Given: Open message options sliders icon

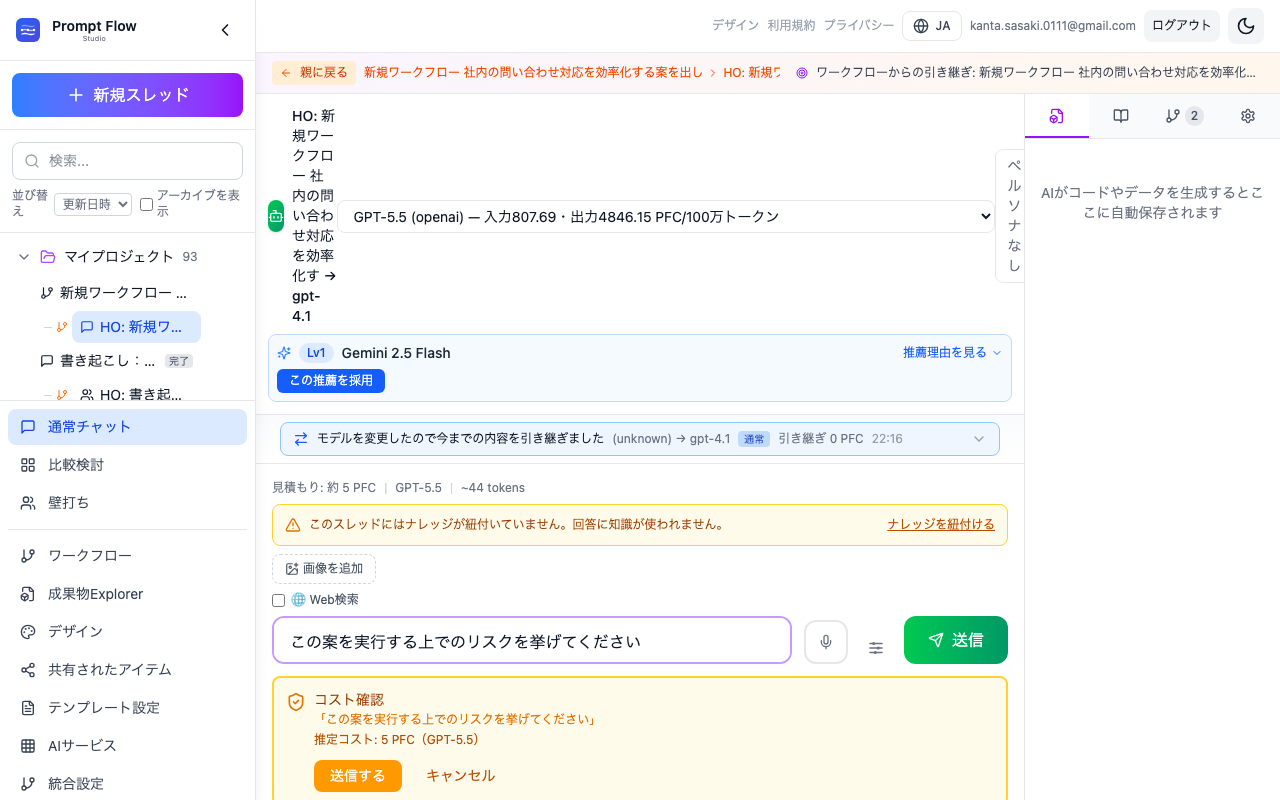Looking at the screenshot, I should [x=876, y=648].
